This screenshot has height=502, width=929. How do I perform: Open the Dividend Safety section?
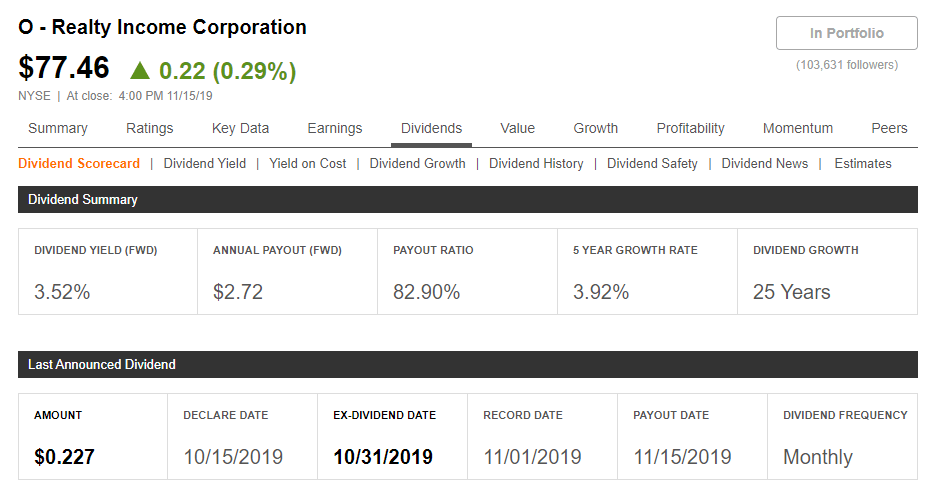point(652,163)
